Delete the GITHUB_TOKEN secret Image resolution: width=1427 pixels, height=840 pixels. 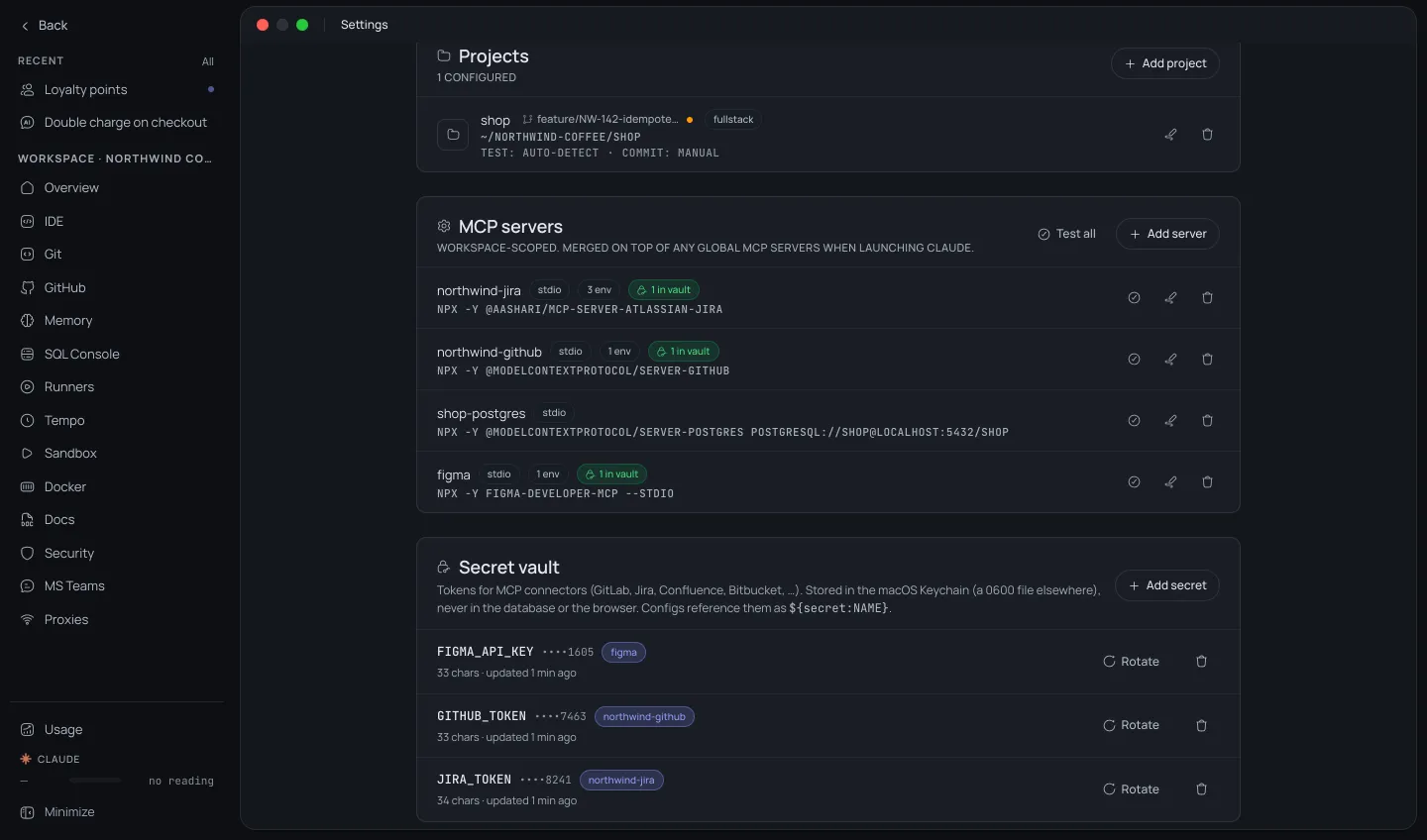[1201, 726]
